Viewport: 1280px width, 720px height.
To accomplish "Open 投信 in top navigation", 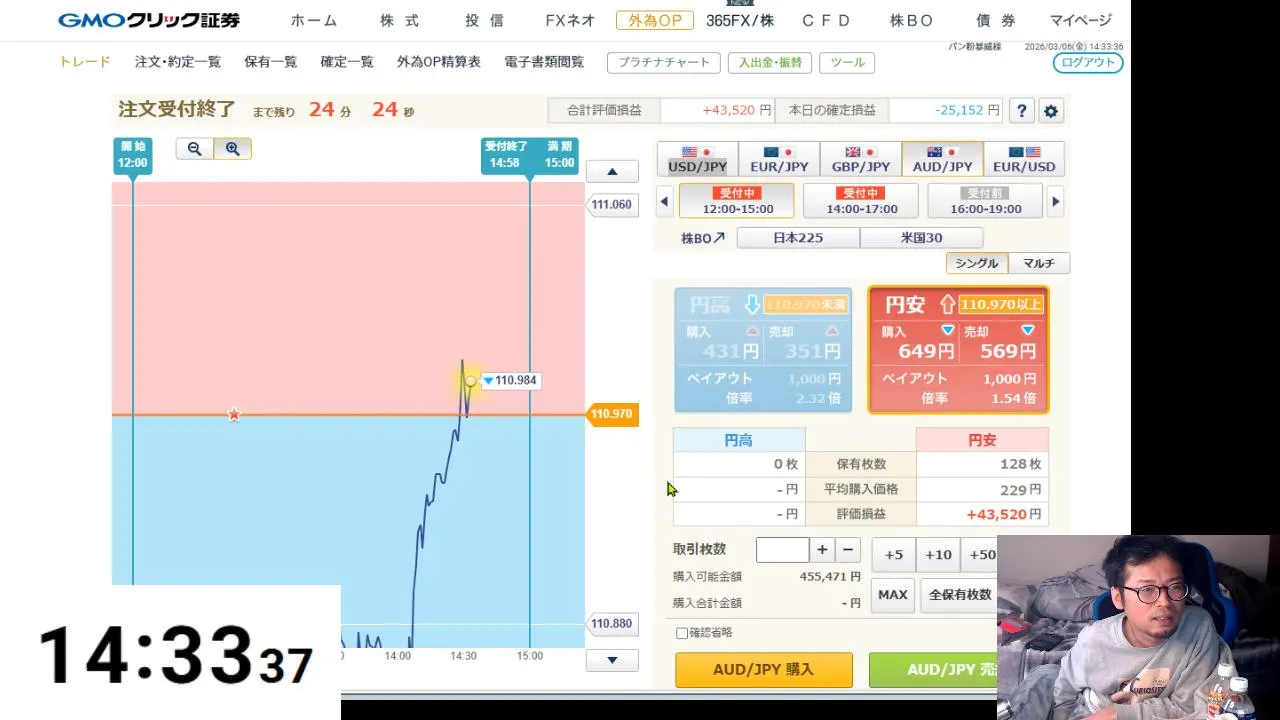I will (x=485, y=21).
